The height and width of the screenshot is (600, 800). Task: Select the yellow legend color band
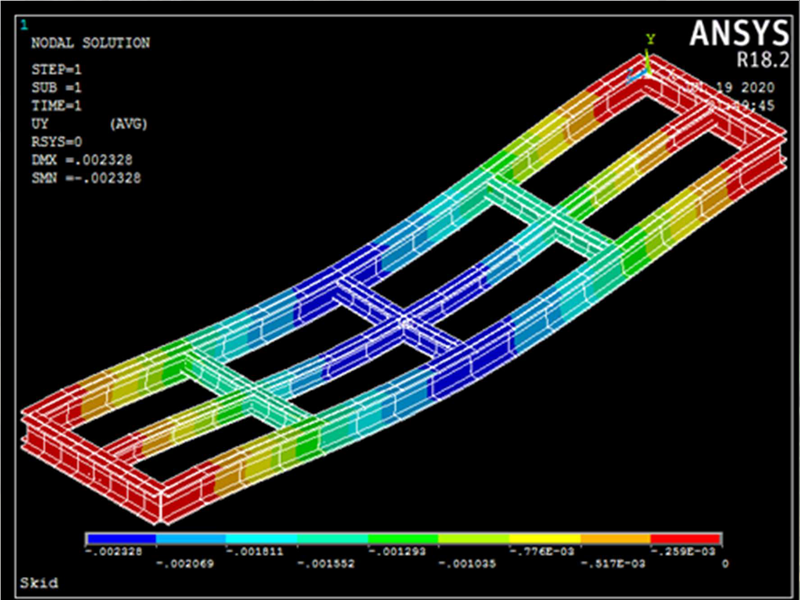coord(545,539)
